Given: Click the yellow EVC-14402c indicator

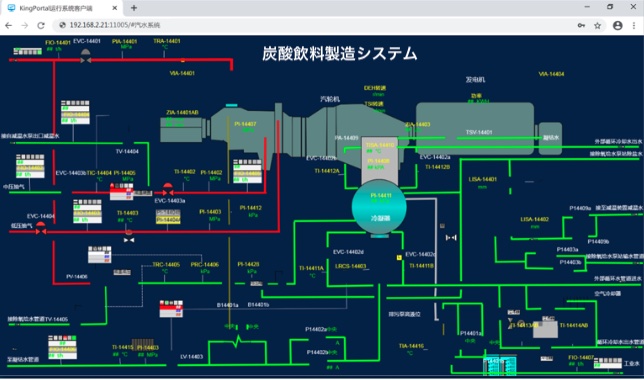Looking at the screenshot, I should coord(399,258).
